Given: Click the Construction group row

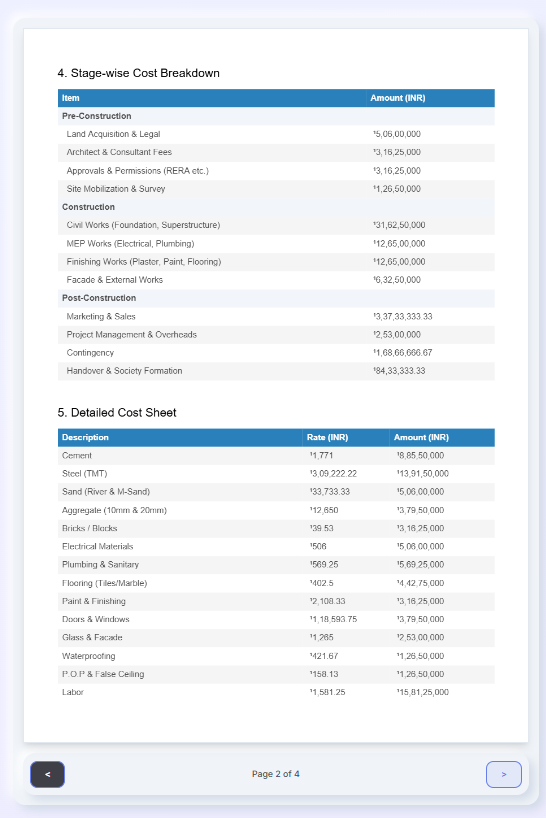Looking at the screenshot, I should point(276,207).
